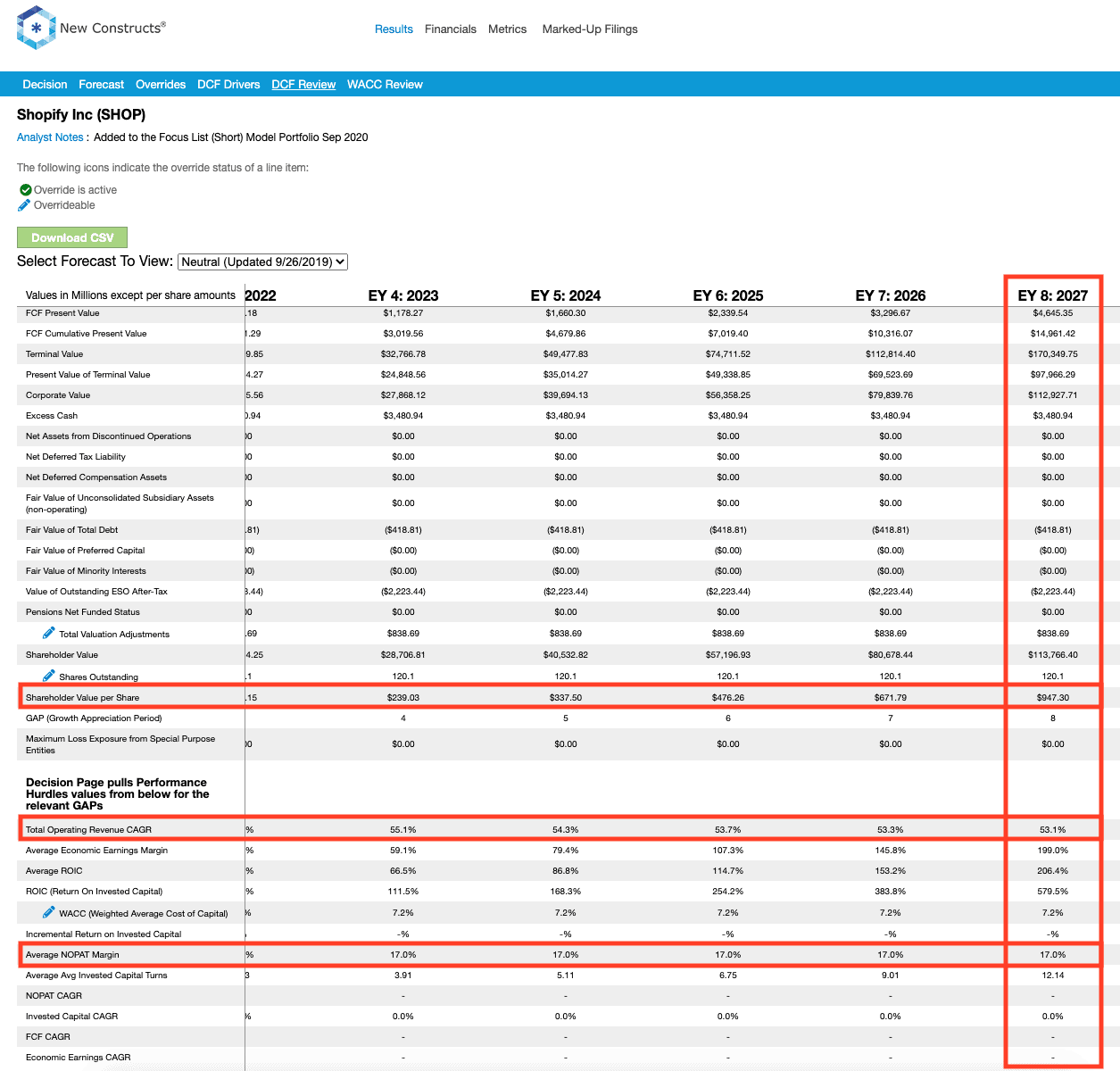The image size is (1120, 1071).
Task: Click the EY 4: 2023 column header
Action: pyautogui.click(x=403, y=295)
